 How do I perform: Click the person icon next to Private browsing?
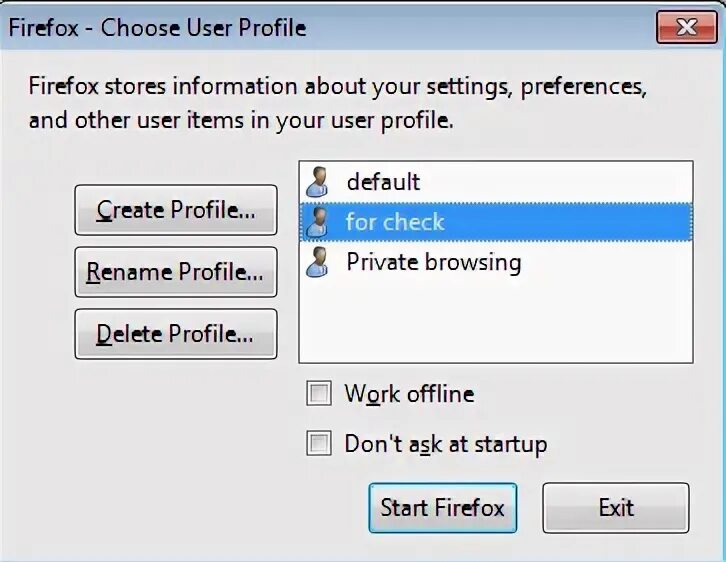(x=317, y=263)
